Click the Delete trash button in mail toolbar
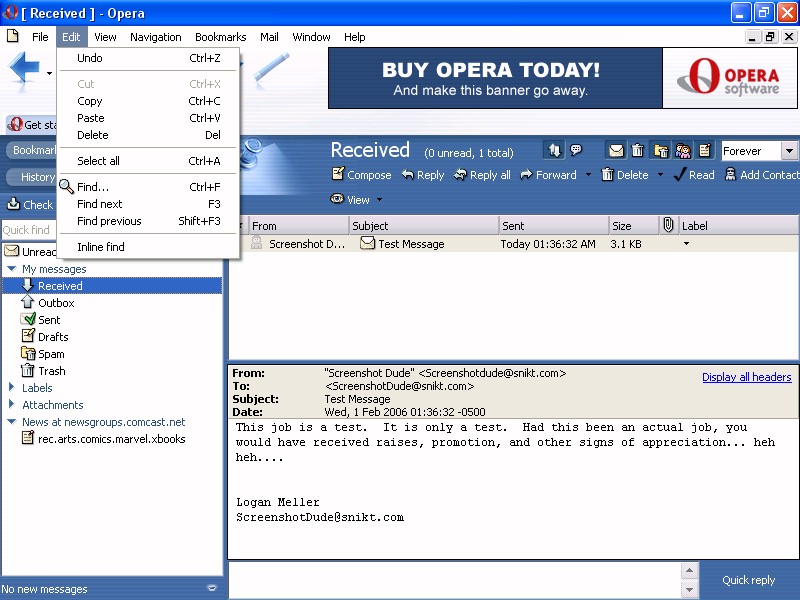Image resolution: width=800 pixels, height=600 pixels. [624, 175]
